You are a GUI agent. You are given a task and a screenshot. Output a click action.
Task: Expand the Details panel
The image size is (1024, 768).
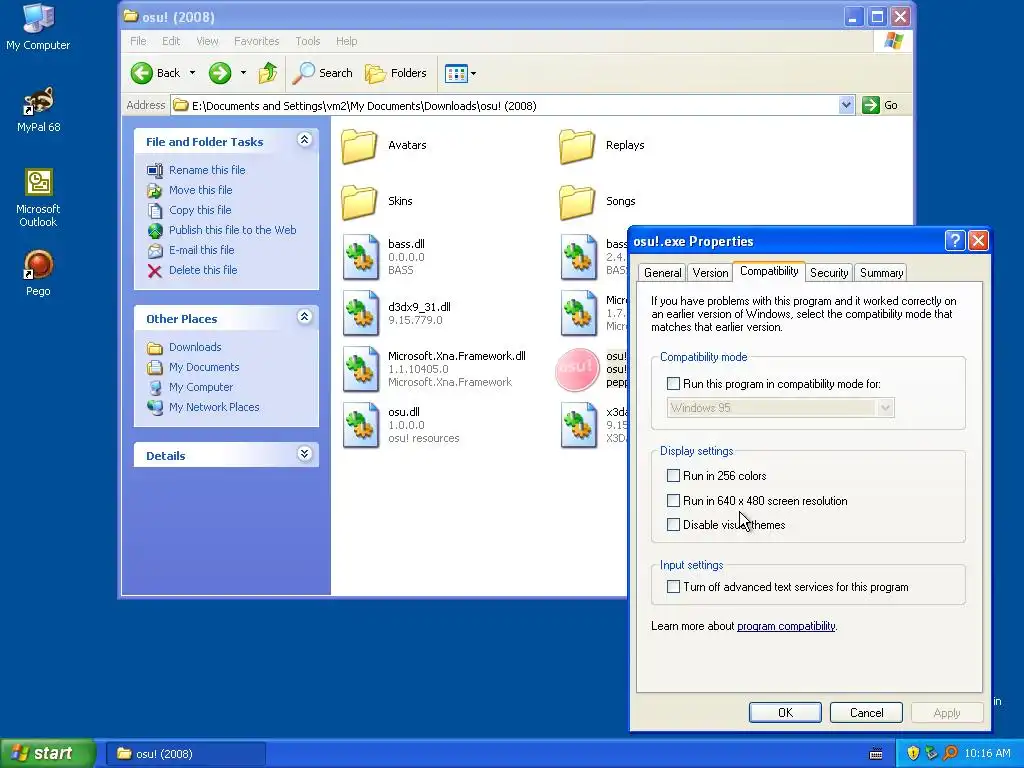(x=304, y=454)
